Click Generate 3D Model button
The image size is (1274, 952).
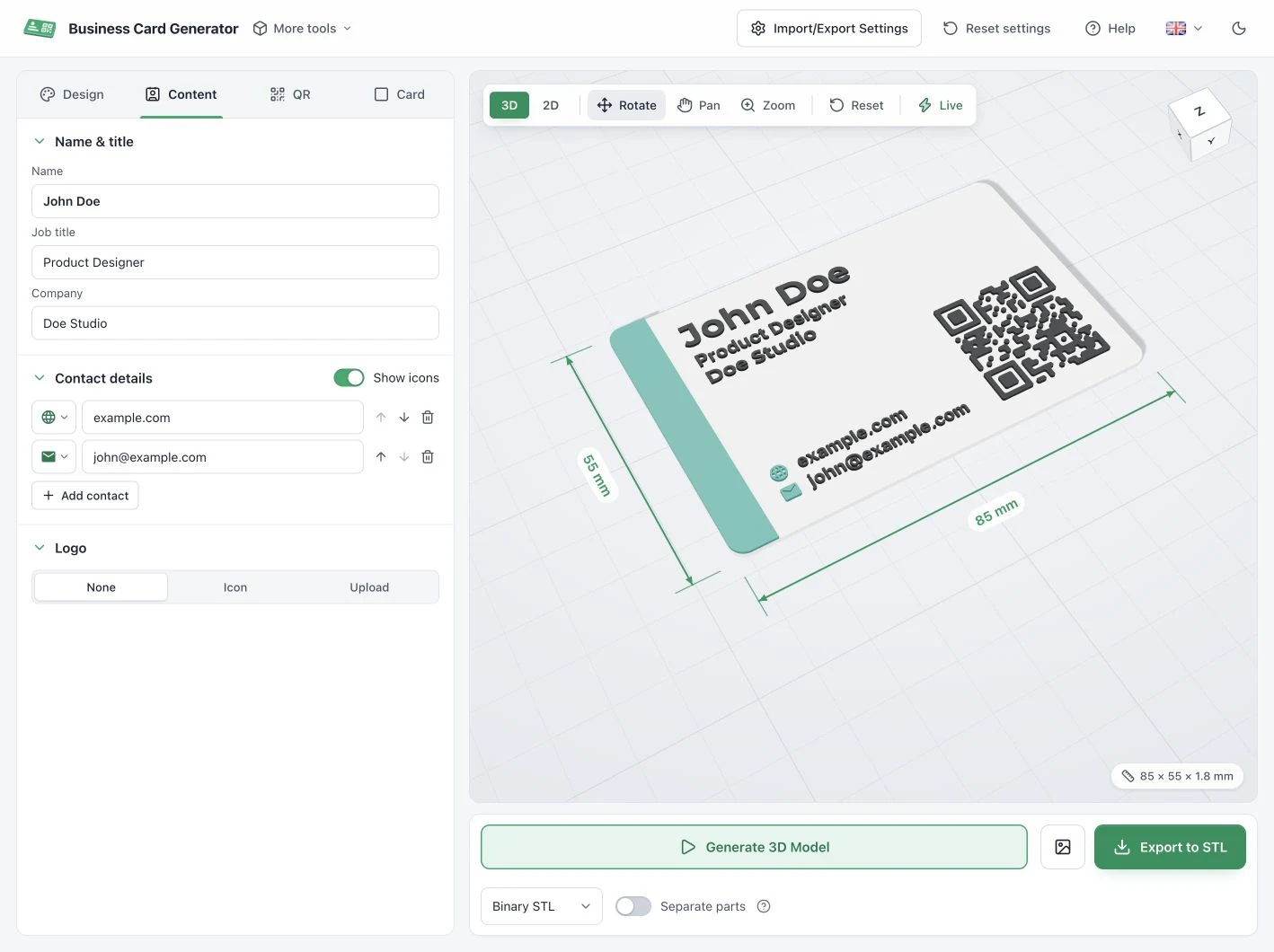point(754,847)
